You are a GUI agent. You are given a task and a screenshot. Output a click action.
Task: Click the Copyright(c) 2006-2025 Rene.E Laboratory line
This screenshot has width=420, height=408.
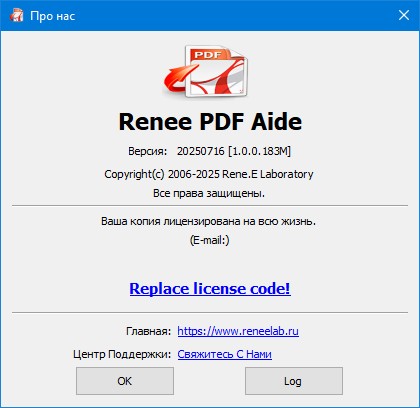(209, 174)
